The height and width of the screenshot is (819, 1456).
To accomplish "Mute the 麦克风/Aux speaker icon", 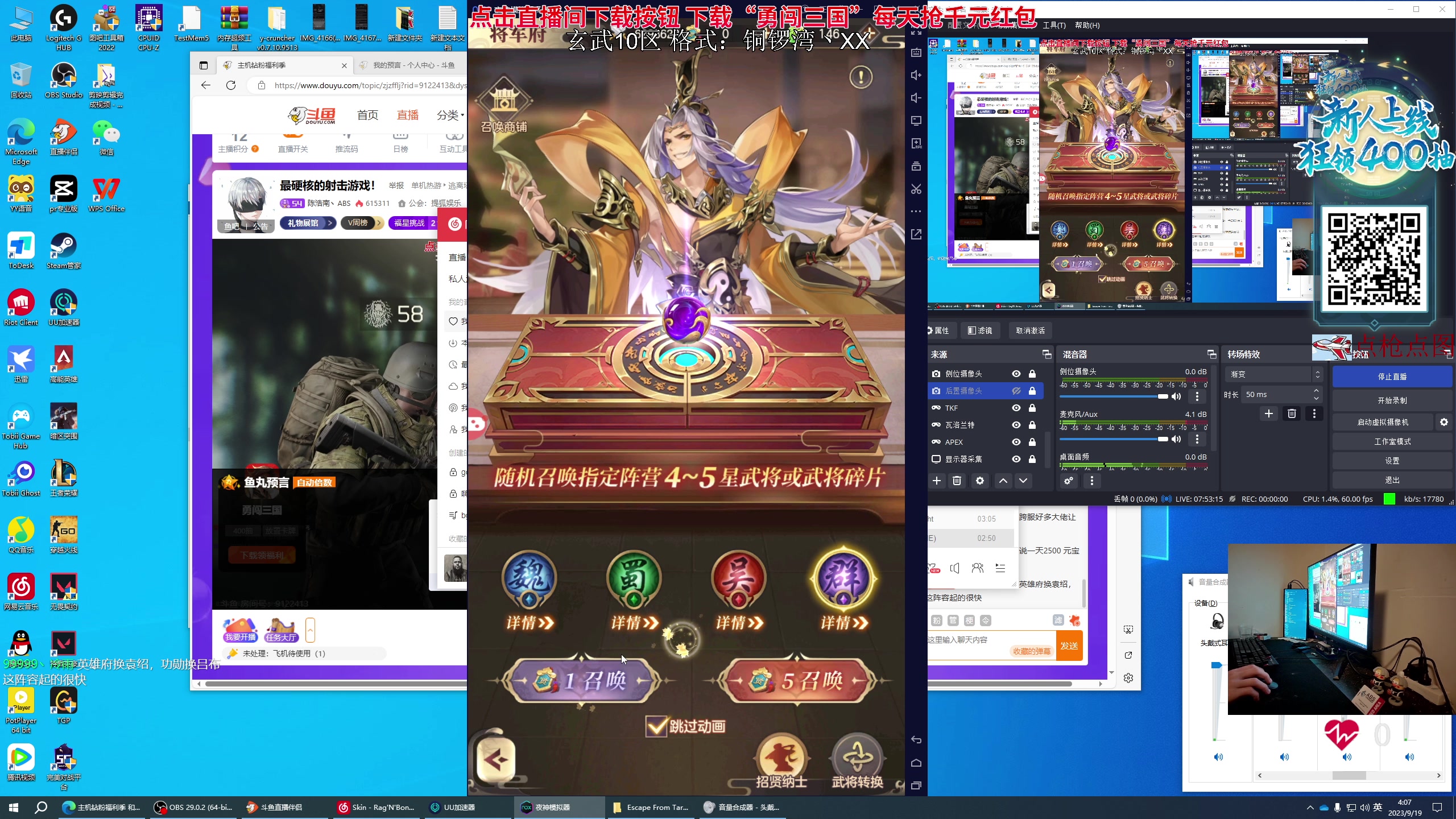I will pyautogui.click(x=1177, y=439).
